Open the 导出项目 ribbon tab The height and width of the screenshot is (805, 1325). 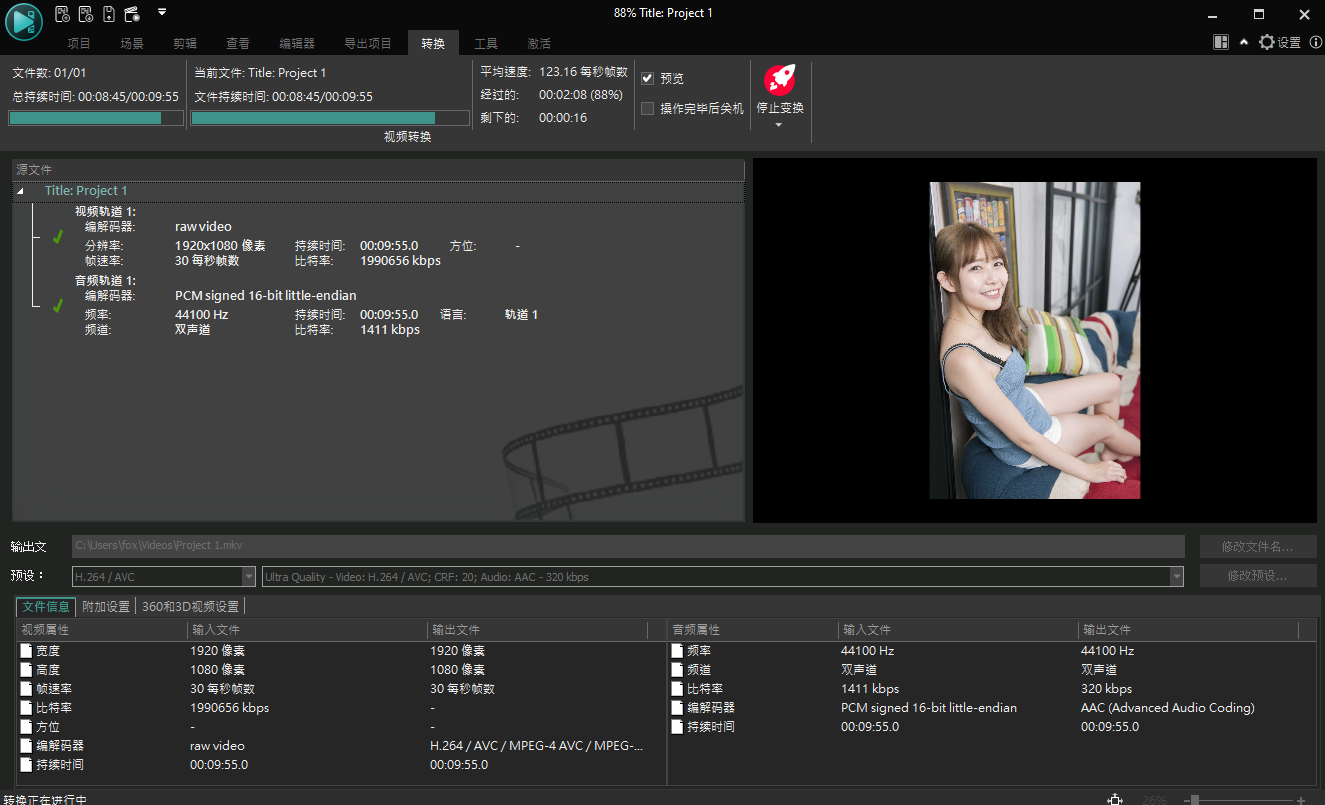[x=368, y=43]
